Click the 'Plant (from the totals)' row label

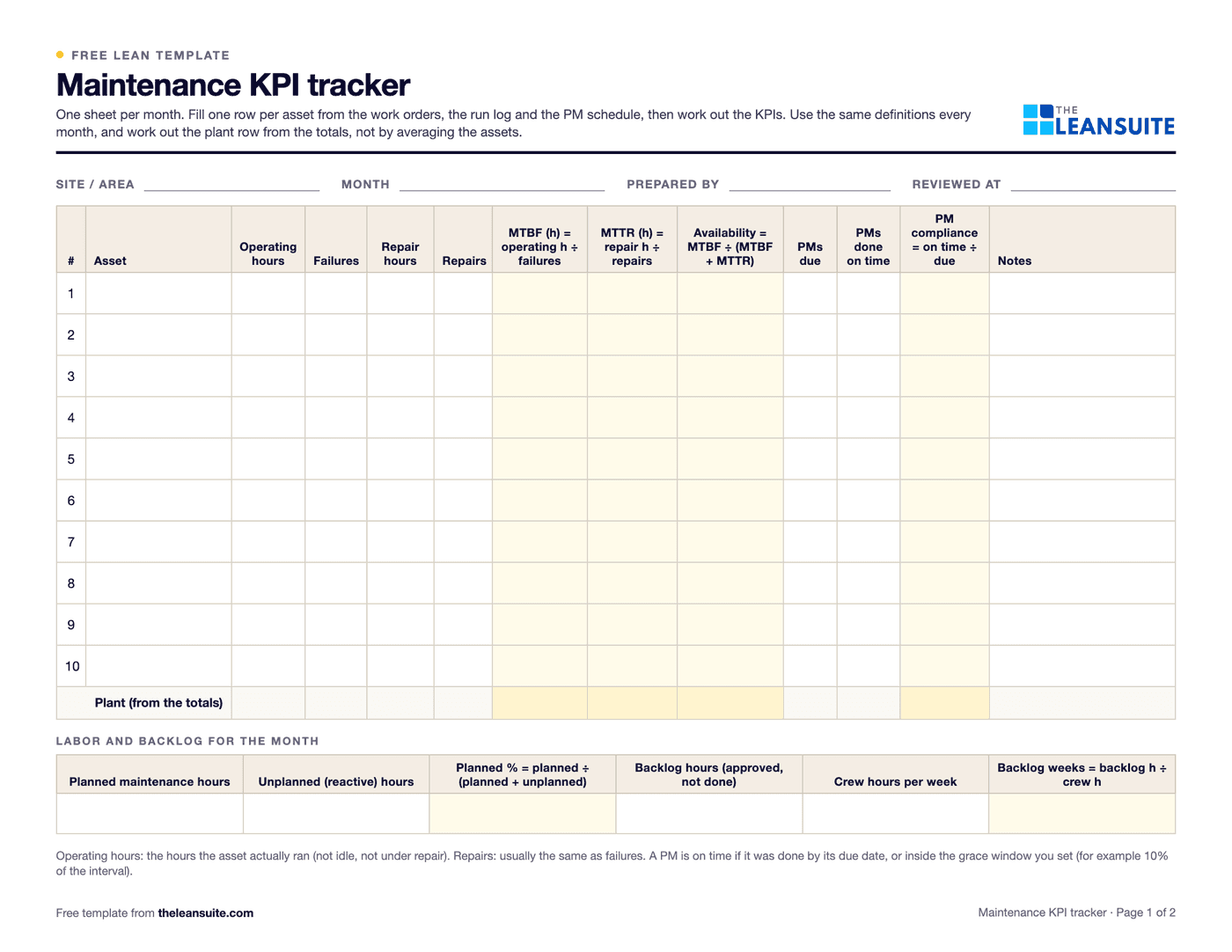[158, 703]
